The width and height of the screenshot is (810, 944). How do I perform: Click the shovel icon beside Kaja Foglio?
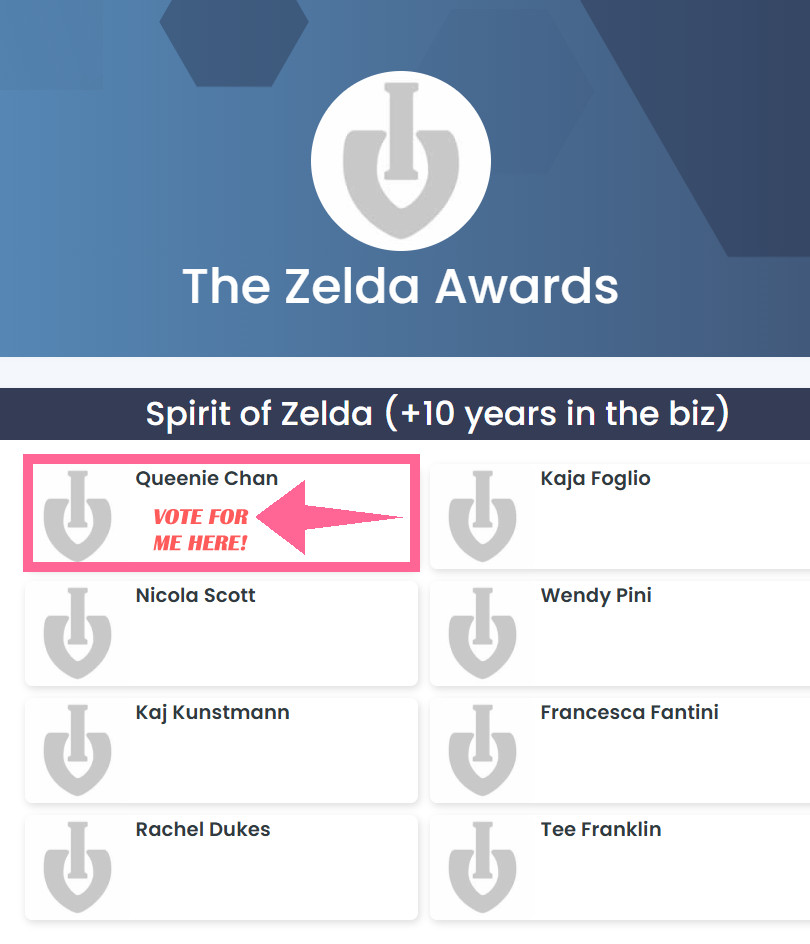(483, 515)
